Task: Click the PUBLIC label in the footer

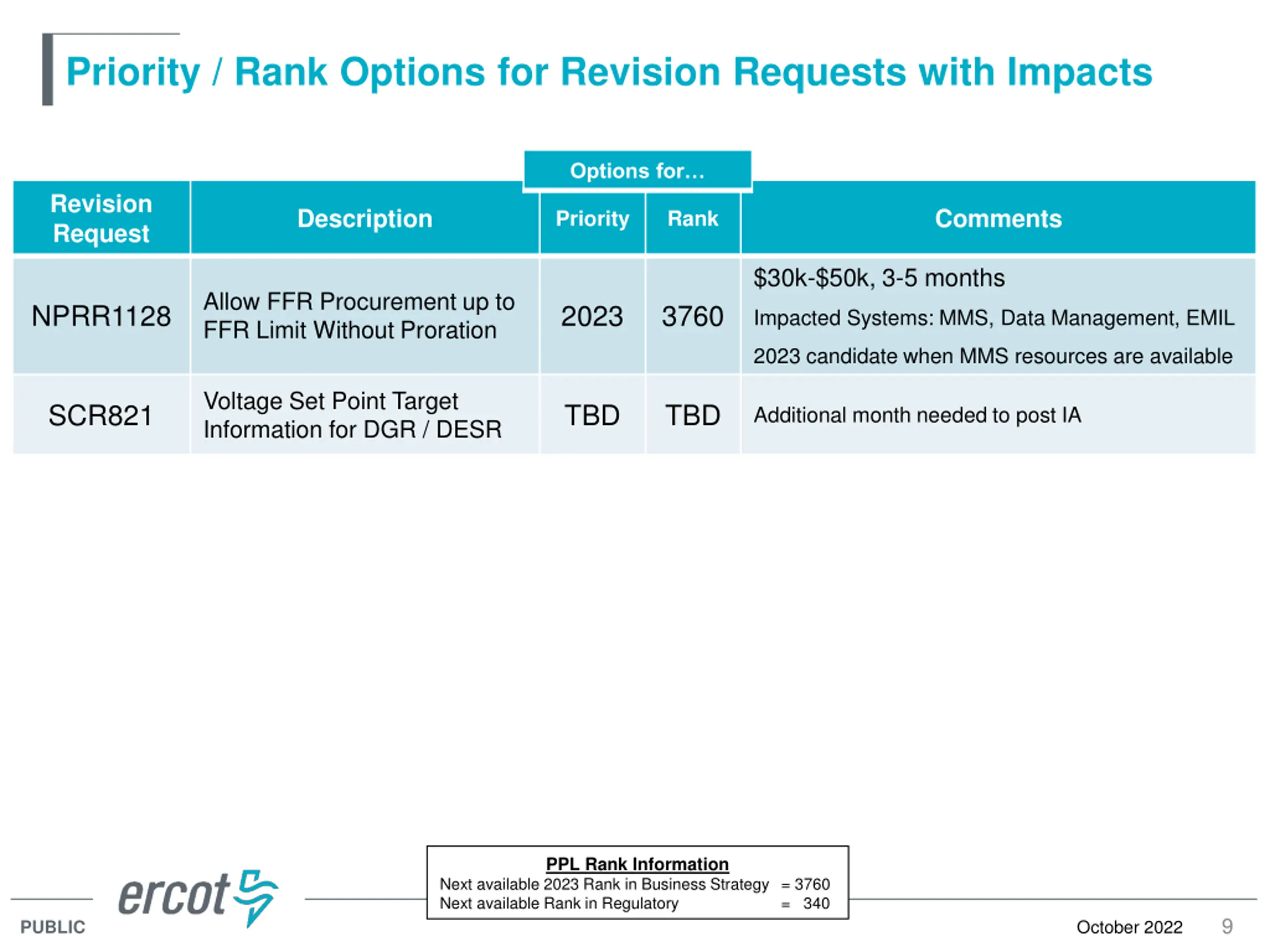Action: pos(53,927)
